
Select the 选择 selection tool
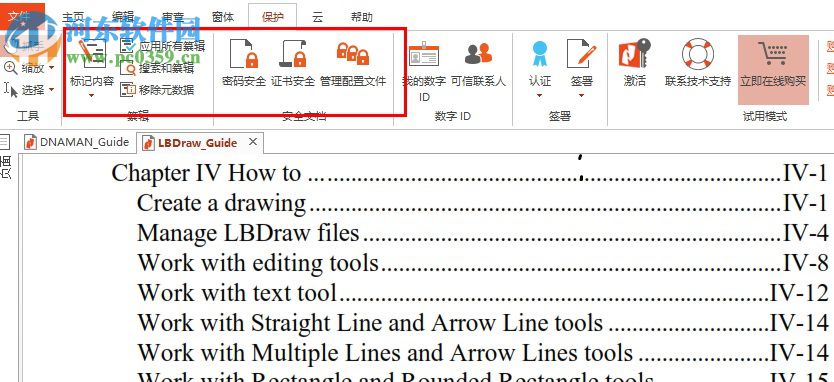point(24,89)
